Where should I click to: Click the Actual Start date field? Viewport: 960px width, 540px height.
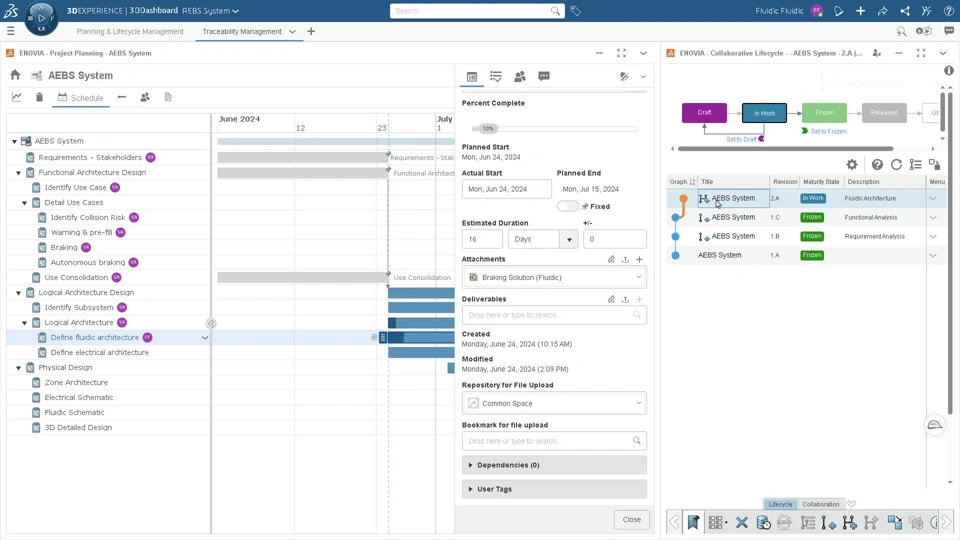(x=506, y=189)
